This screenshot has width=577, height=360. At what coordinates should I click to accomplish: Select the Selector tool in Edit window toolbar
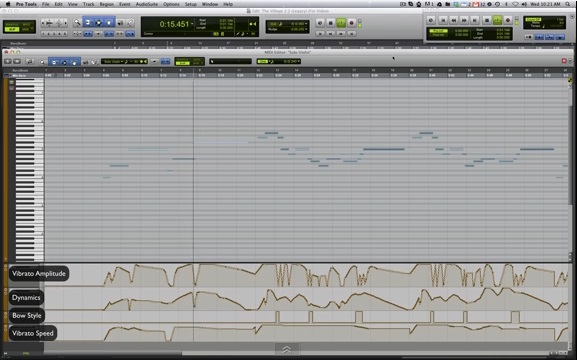99,23
